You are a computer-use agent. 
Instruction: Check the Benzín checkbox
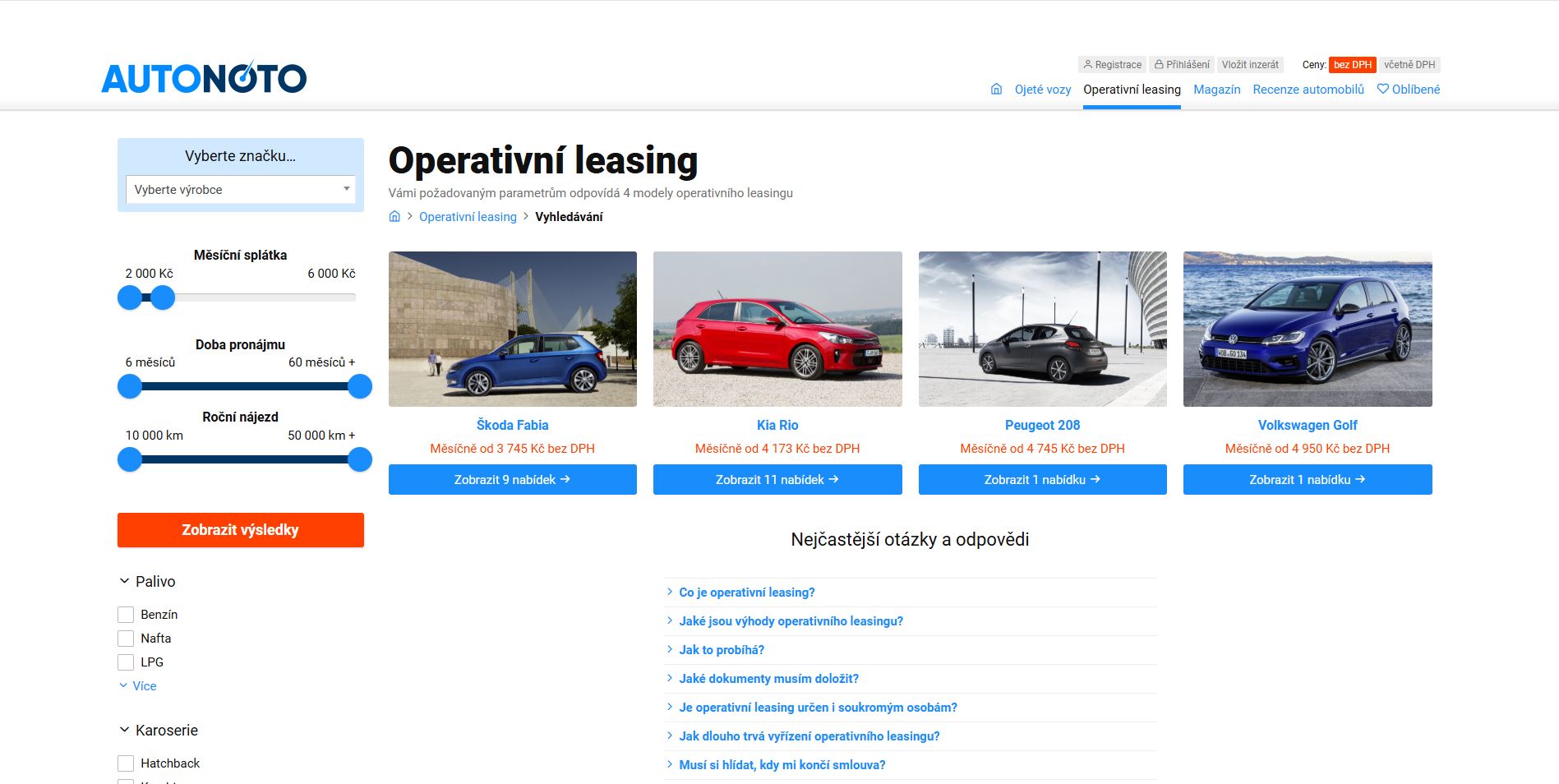[126, 615]
